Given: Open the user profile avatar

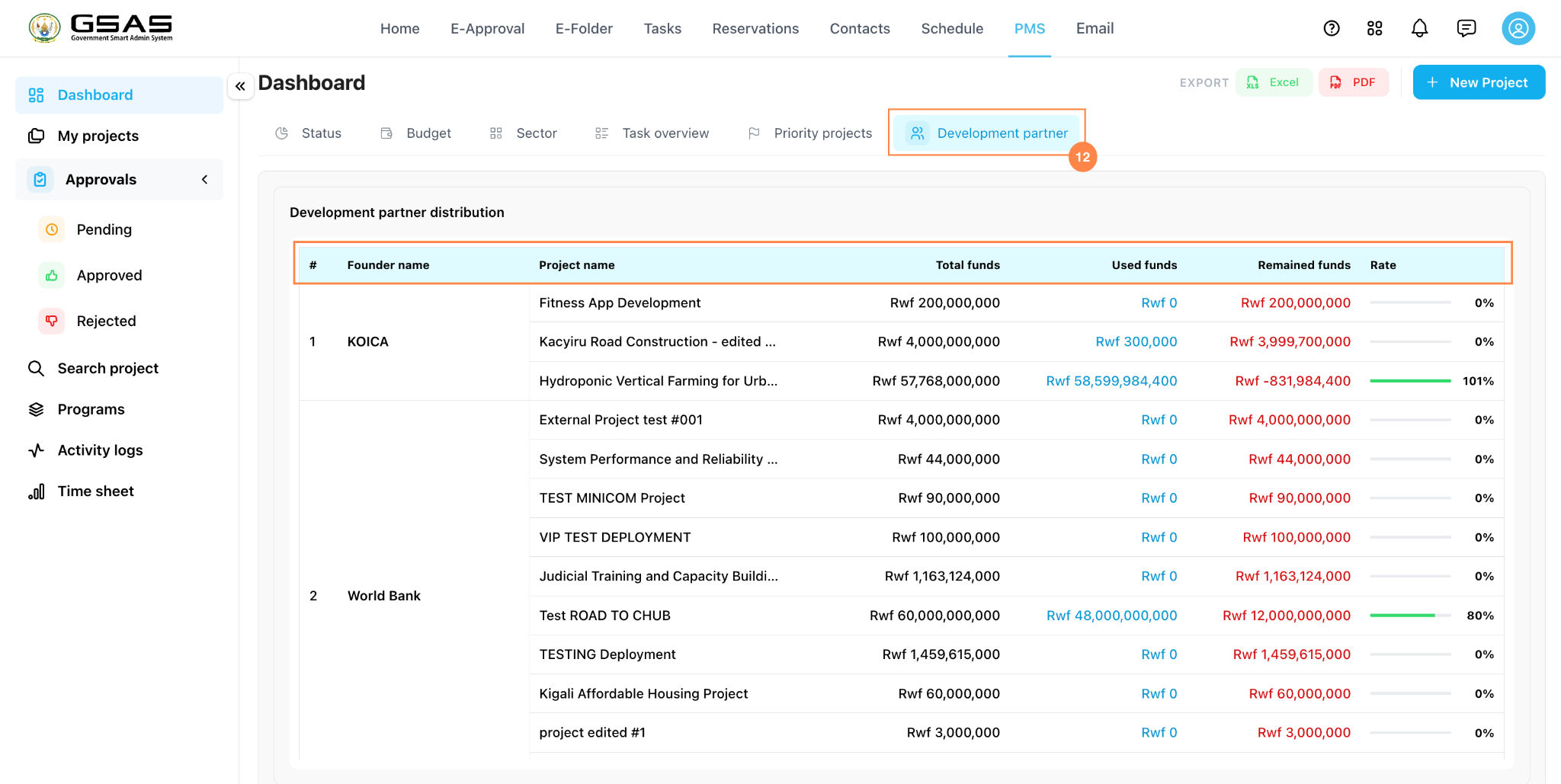Looking at the screenshot, I should click(x=1518, y=28).
